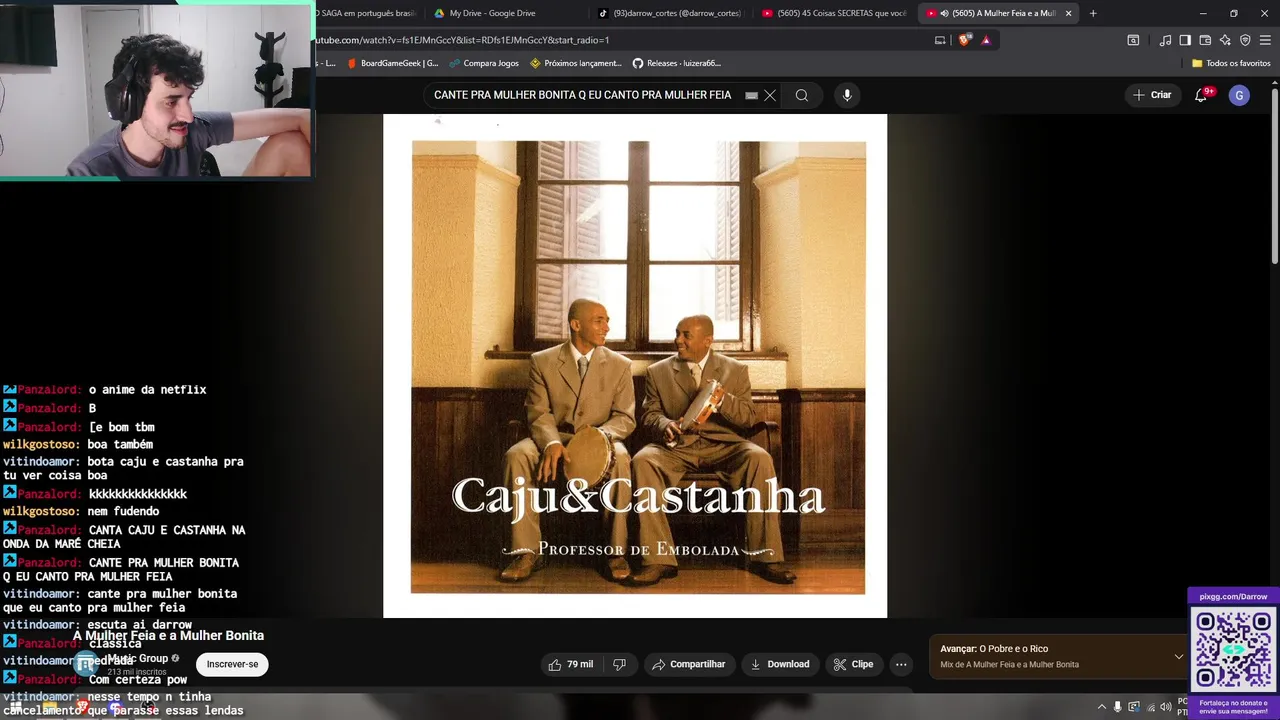Create a Clipe of the video
Image resolution: width=1280 pixels, height=720 pixels.
point(854,664)
